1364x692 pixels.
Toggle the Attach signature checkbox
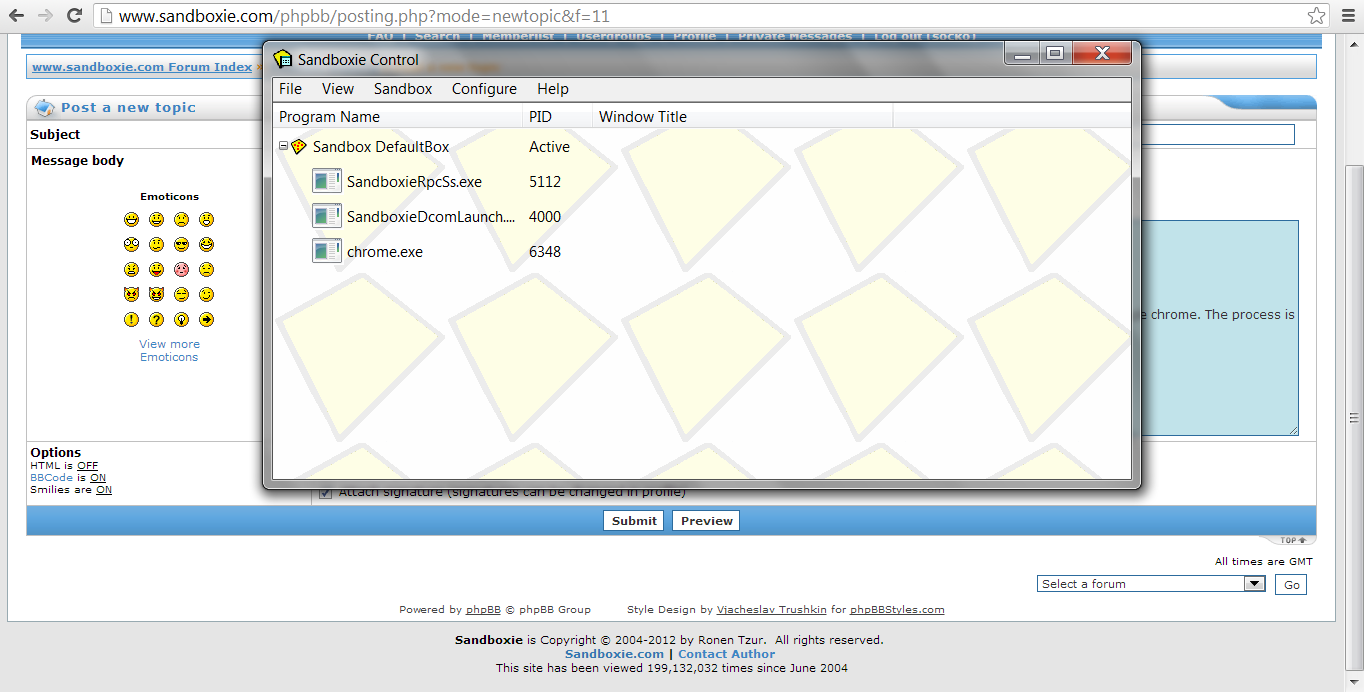(325, 492)
